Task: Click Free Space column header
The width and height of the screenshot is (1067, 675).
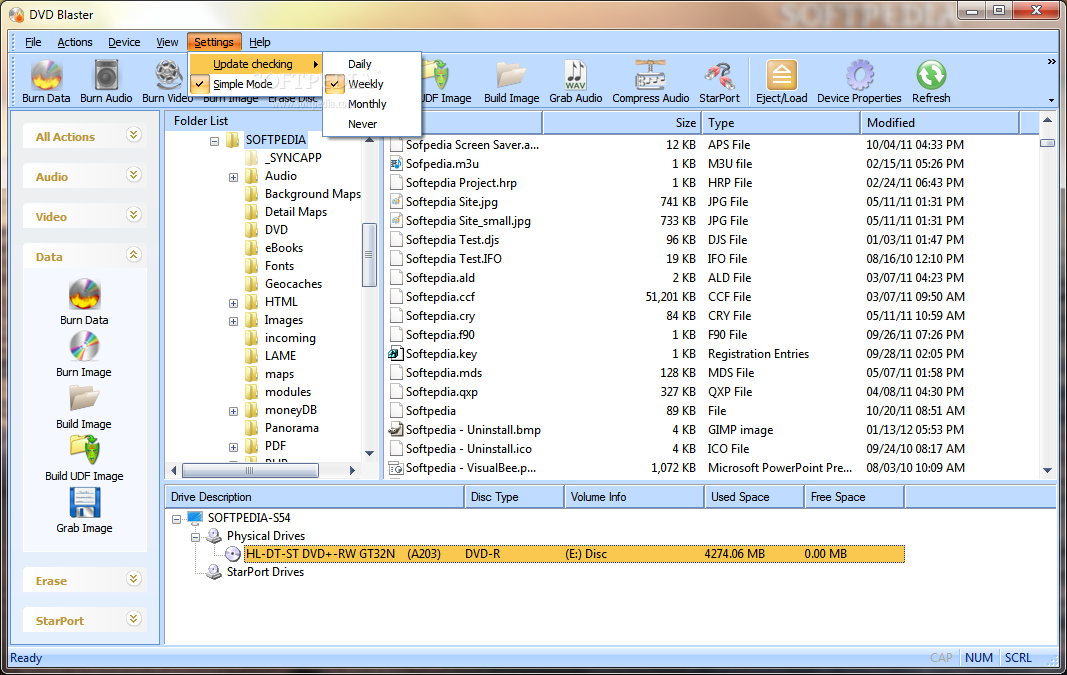Action: click(x=853, y=497)
